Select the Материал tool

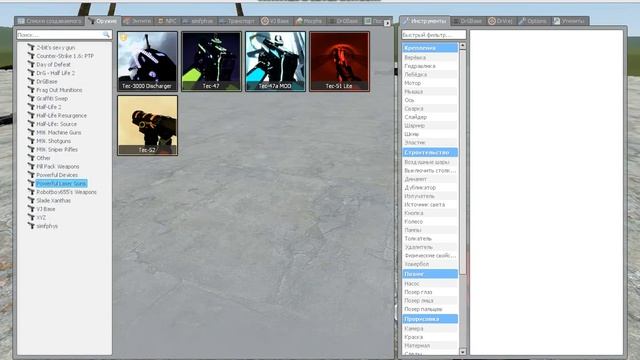coord(430,346)
